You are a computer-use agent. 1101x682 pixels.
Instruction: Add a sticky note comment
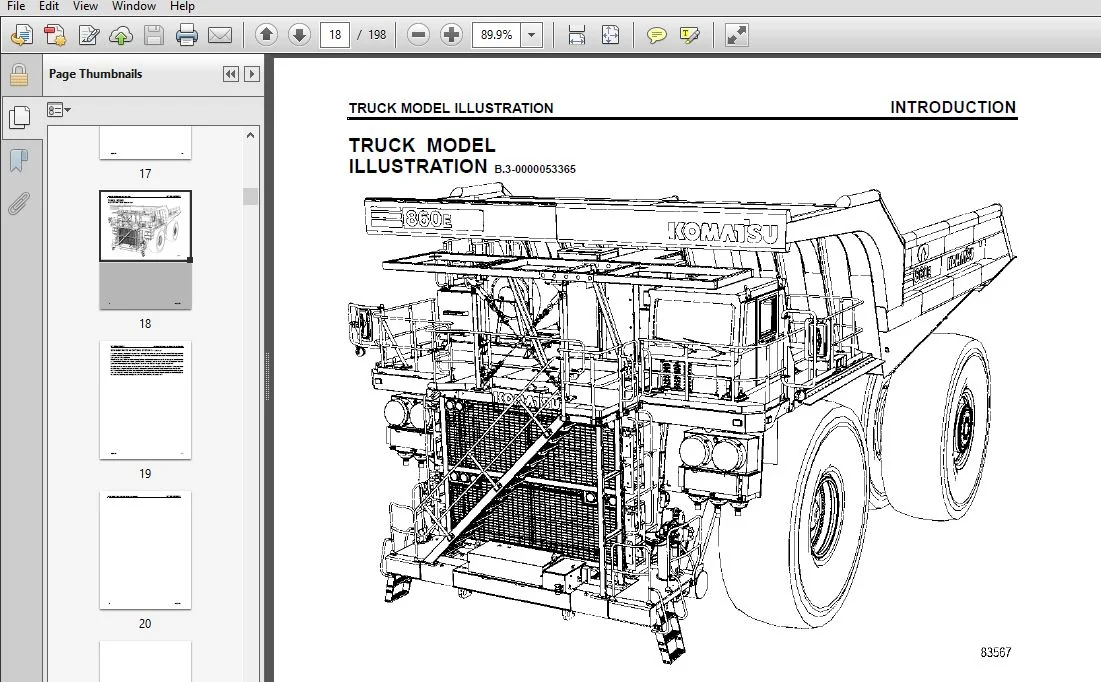657,34
